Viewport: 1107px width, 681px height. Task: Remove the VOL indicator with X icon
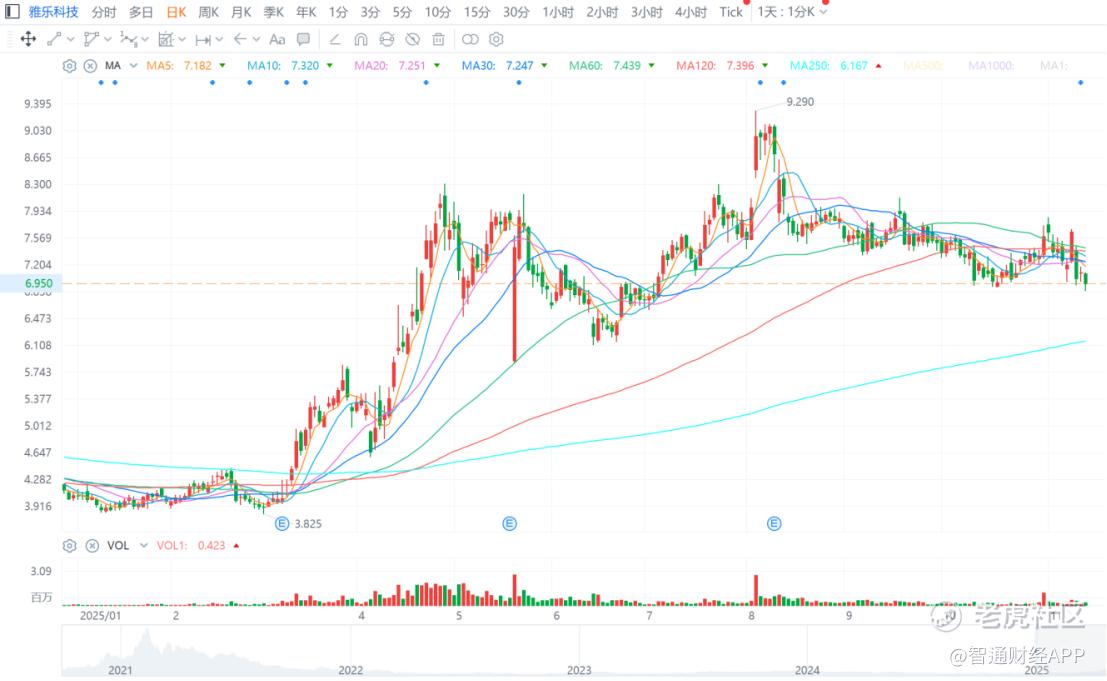pyautogui.click(x=92, y=546)
